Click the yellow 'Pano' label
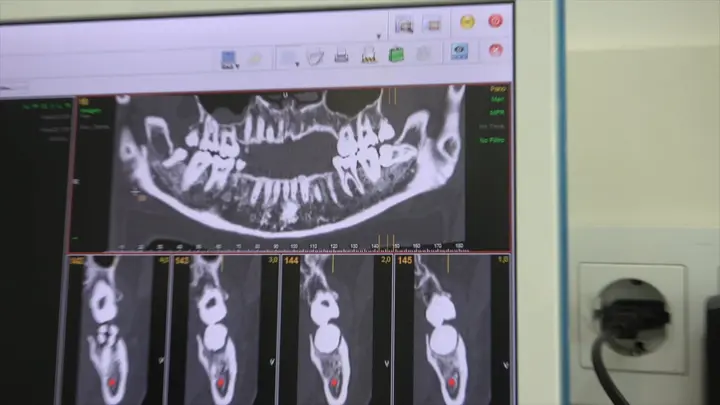This screenshot has height=405, width=720. click(497, 89)
